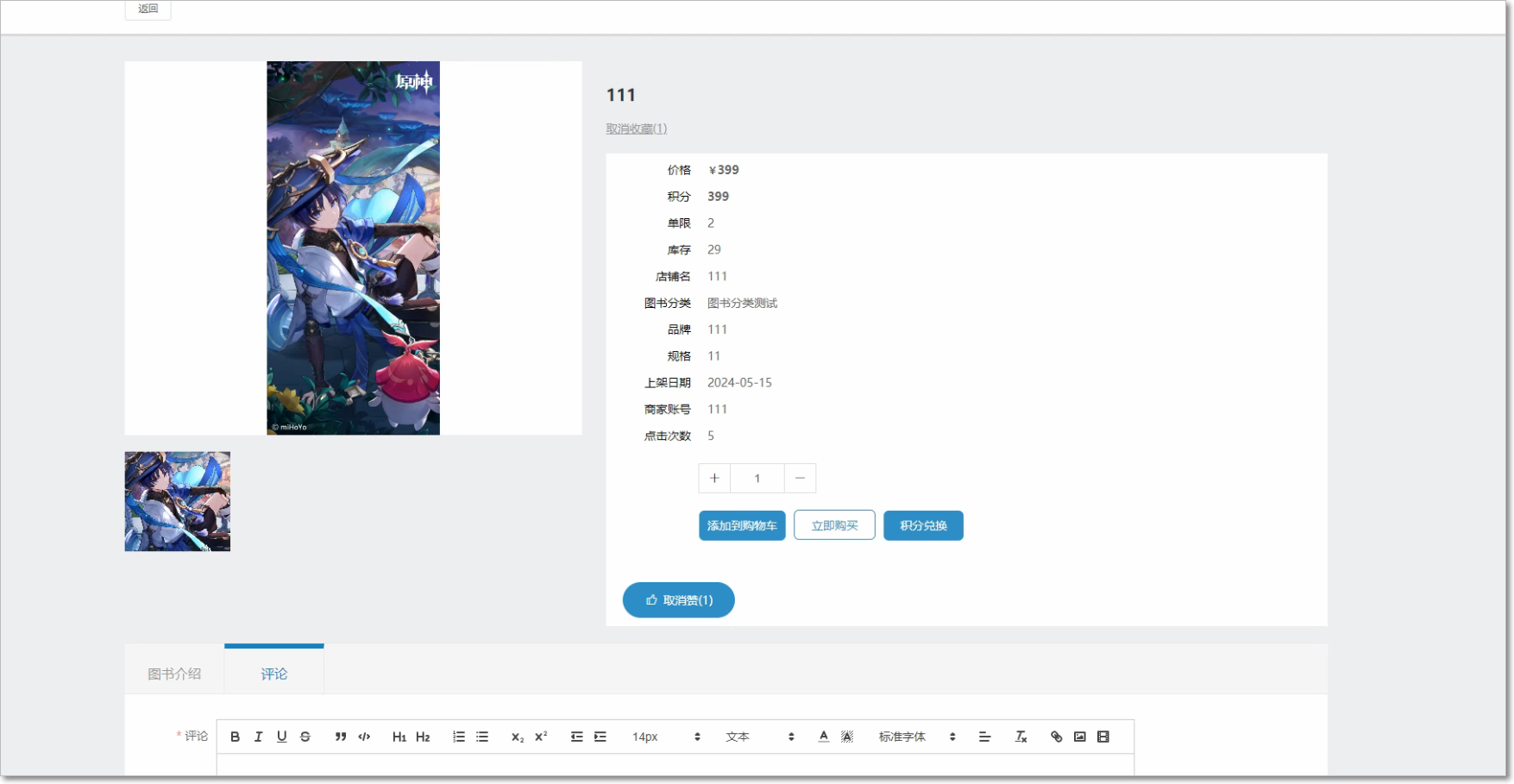Click the 取消收藏(1) unfavorite link
The image size is (1514, 784).
tap(636, 129)
